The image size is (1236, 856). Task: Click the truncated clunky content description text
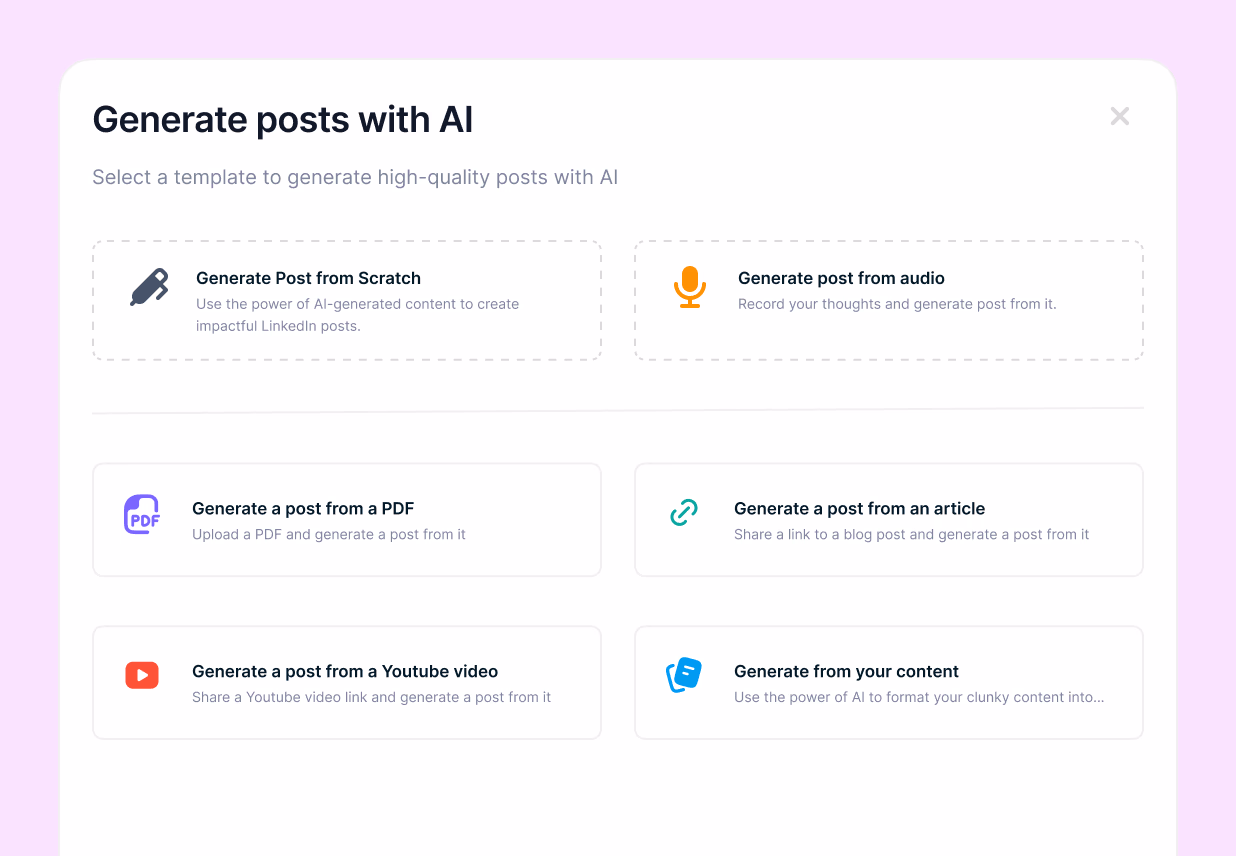[x=918, y=697]
